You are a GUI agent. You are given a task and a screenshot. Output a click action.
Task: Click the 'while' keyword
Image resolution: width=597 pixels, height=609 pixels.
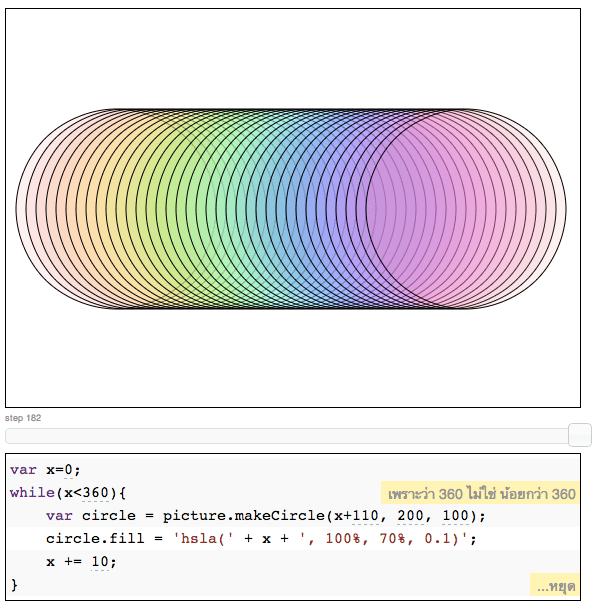point(32,493)
